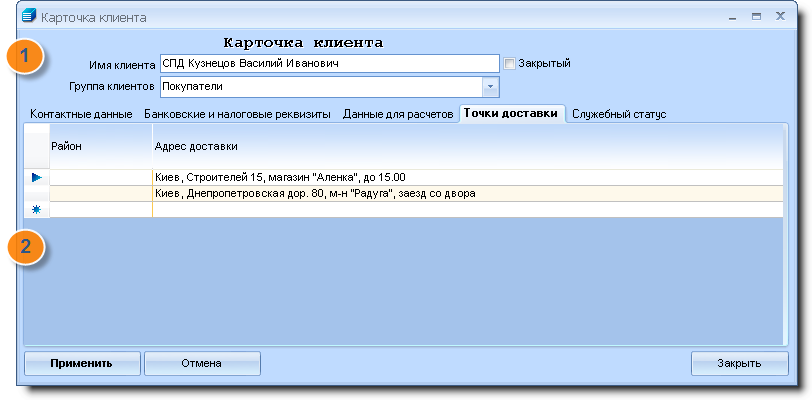The image size is (812, 400).
Task: Close window using title bar X
Action: click(x=779, y=17)
